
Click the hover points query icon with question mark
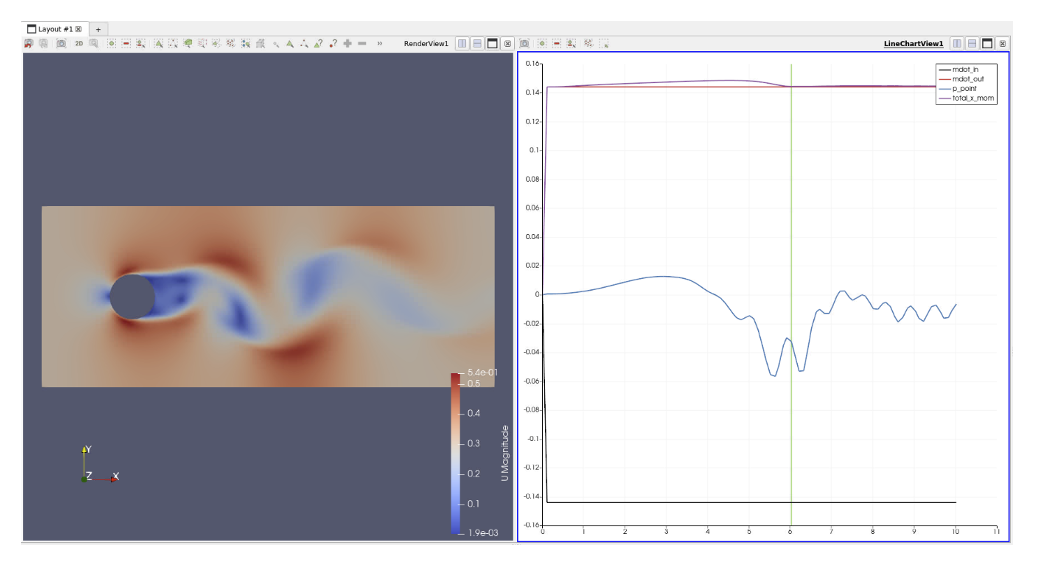(x=333, y=44)
